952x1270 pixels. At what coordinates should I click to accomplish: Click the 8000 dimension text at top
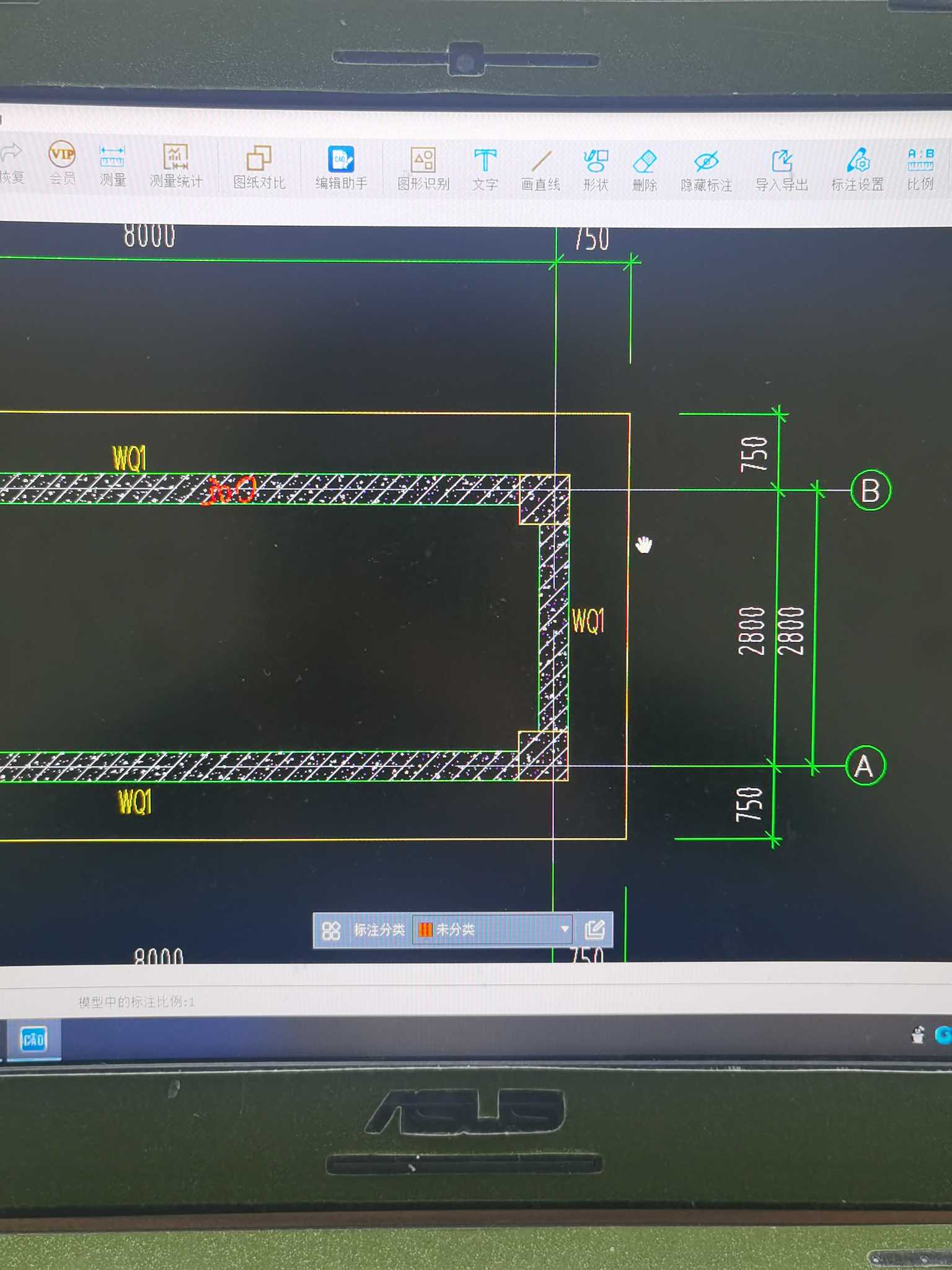click(149, 236)
